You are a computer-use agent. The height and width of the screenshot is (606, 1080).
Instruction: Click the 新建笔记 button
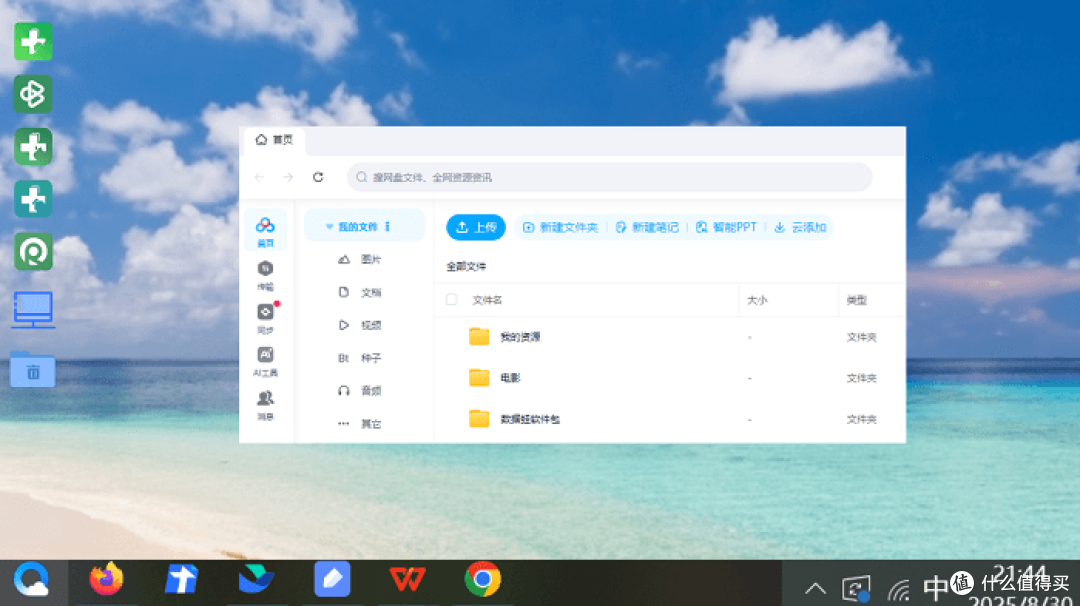tap(647, 227)
